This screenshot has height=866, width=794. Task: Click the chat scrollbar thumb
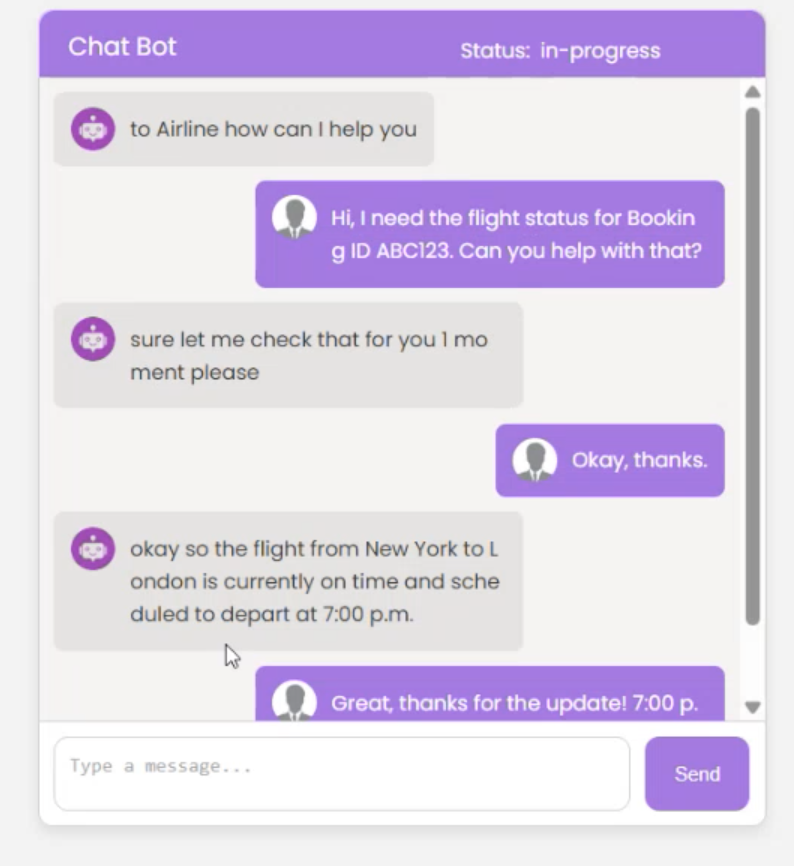coord(752,365)
